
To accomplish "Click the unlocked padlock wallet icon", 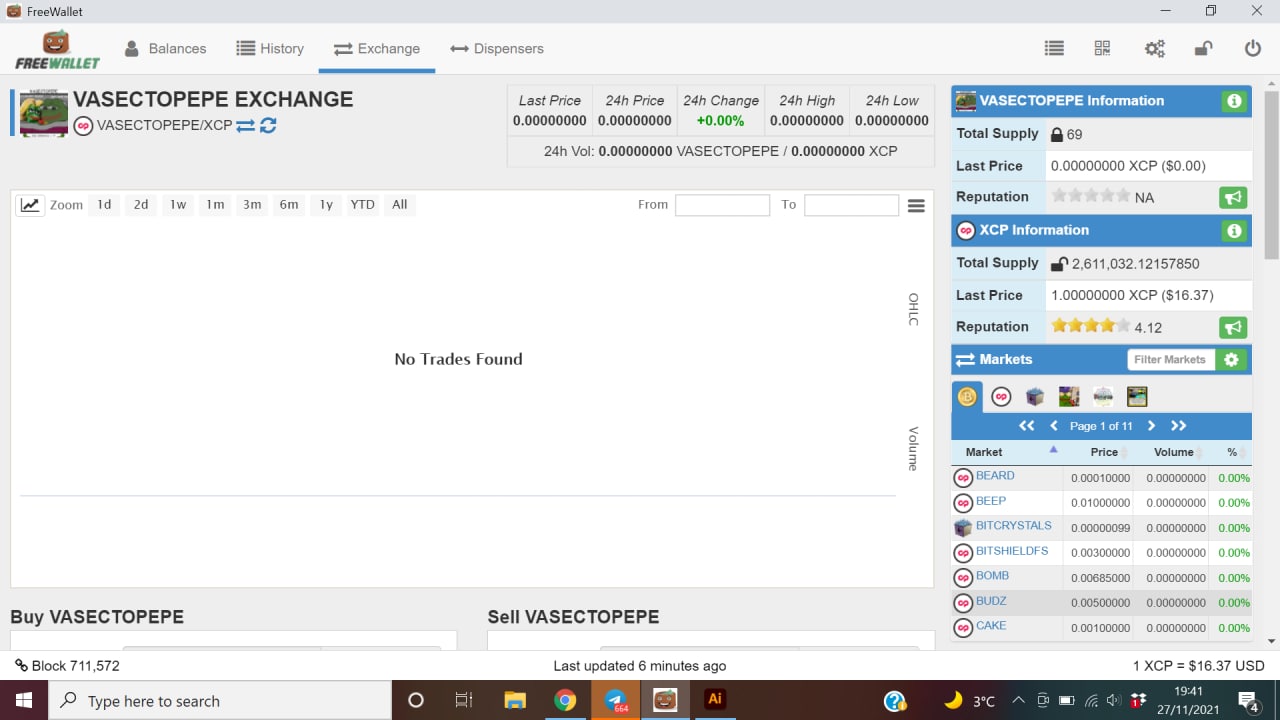I will [x=1204, y=48].
